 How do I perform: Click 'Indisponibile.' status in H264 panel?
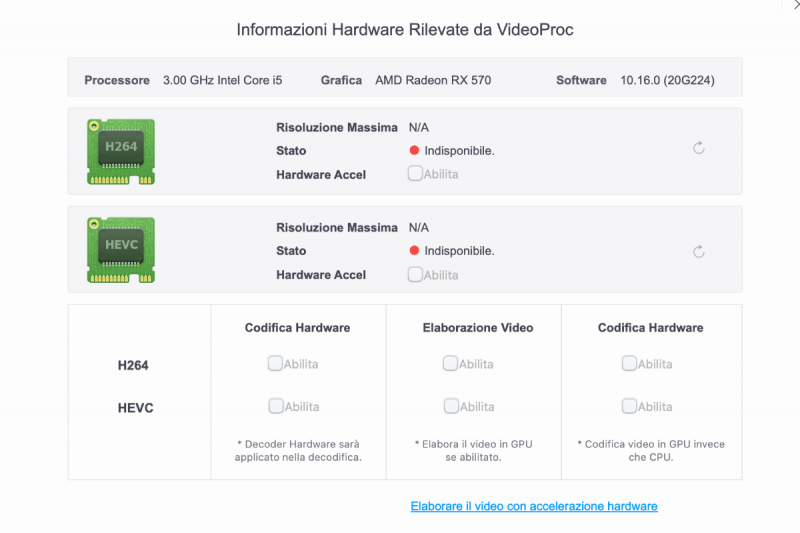coord(459,151)
